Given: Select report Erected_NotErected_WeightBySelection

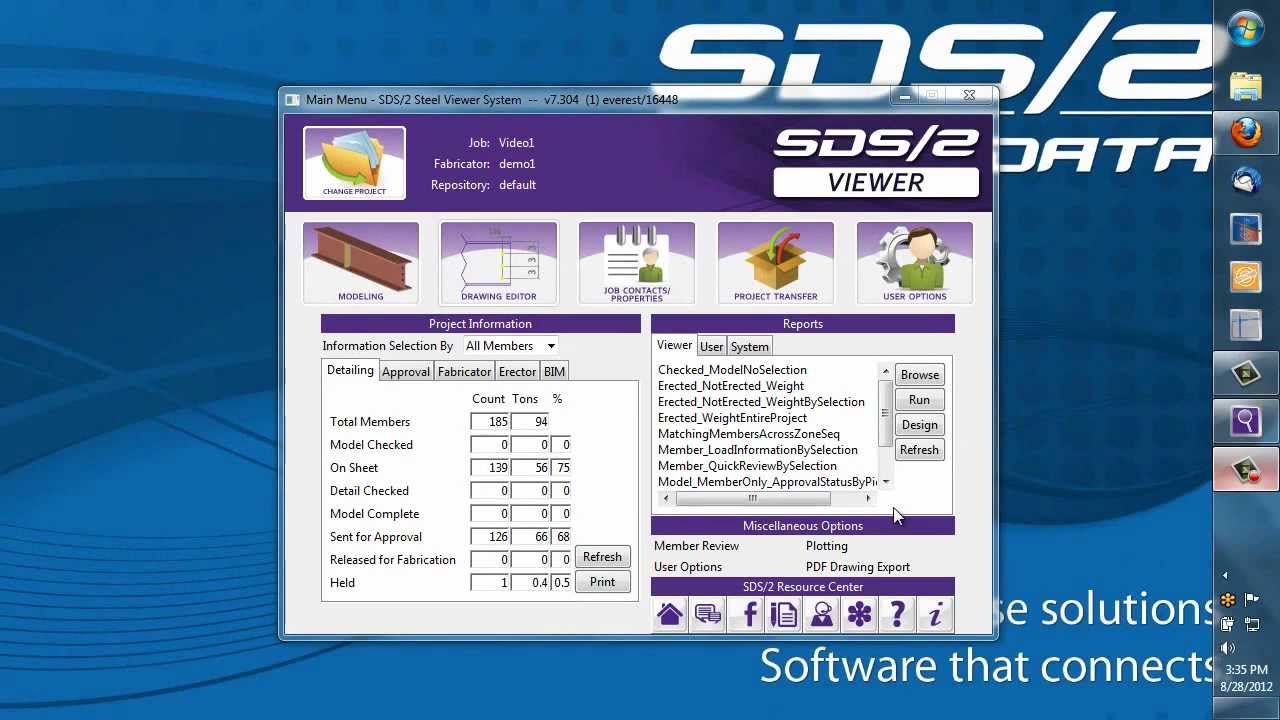Looking at the screenshot, I should pyautogui.click(x=761, y=402).
